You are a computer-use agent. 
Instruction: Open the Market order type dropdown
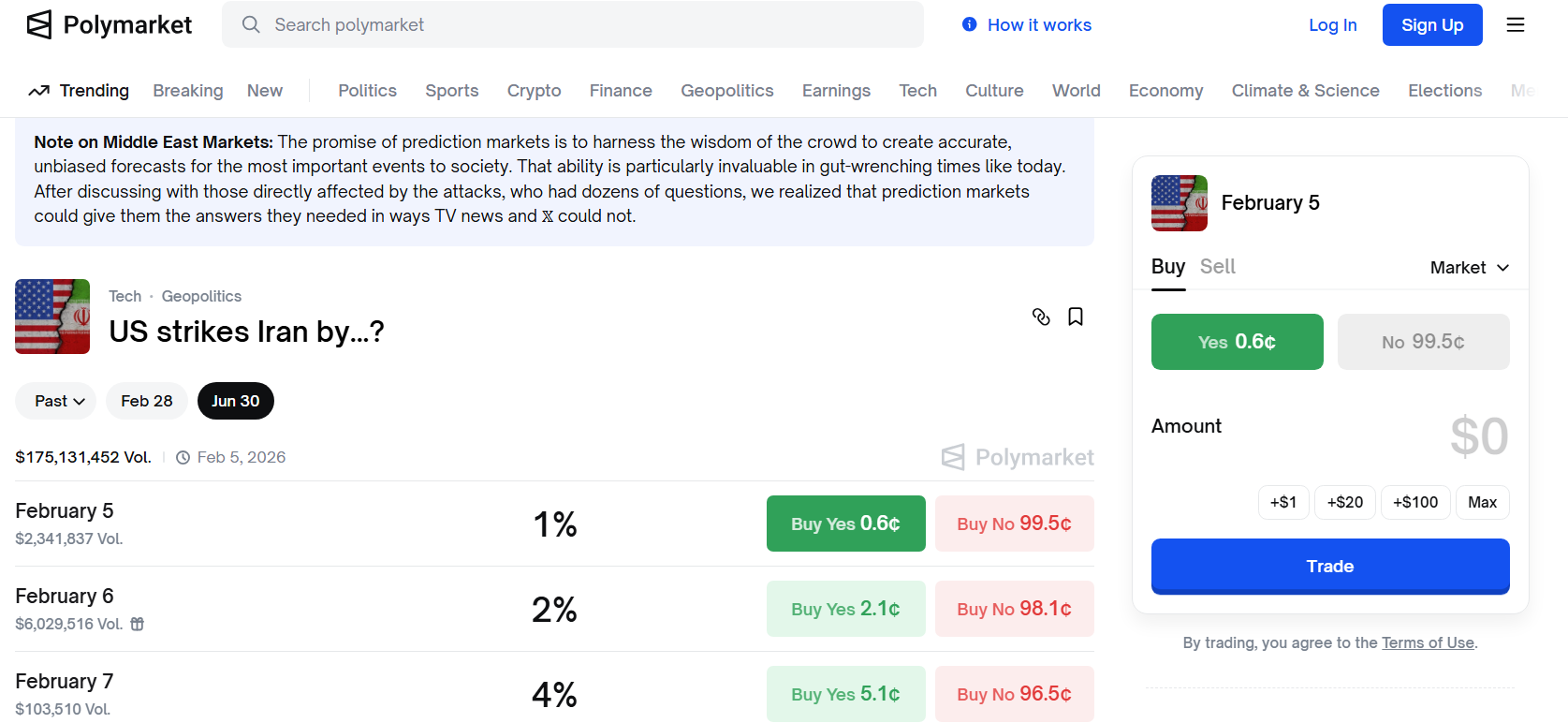[x=1469, y=268]
